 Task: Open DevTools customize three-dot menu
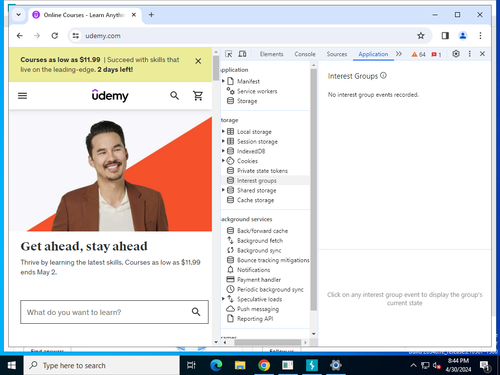tap(470, 54)
